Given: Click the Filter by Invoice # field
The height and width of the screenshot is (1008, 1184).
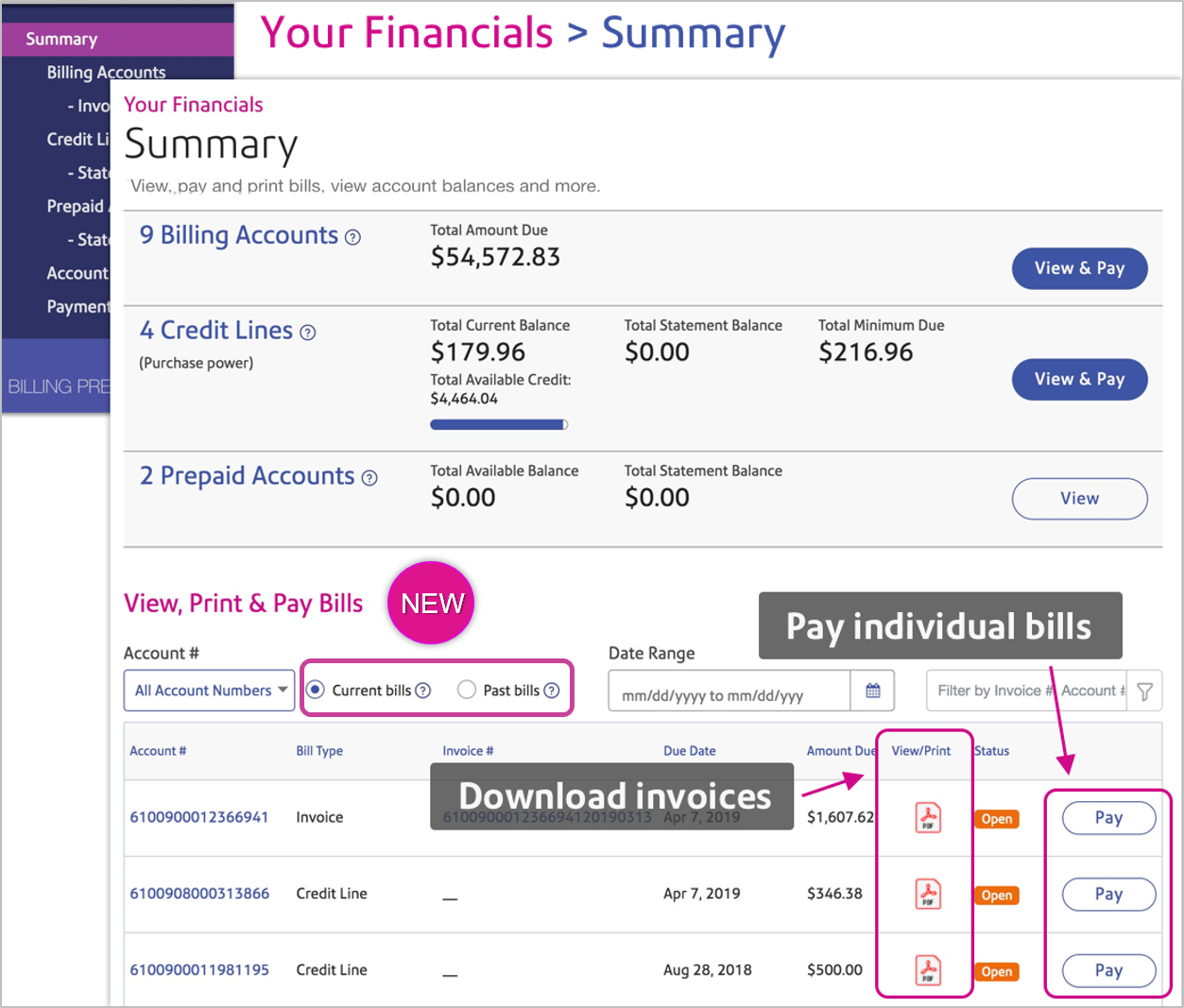Looking at the screenshot, I should pos(1028,692).
